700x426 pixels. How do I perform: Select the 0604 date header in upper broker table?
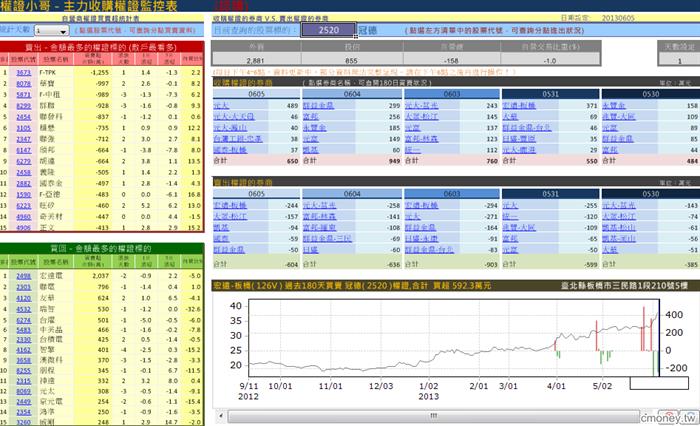[x=352, y=94]
